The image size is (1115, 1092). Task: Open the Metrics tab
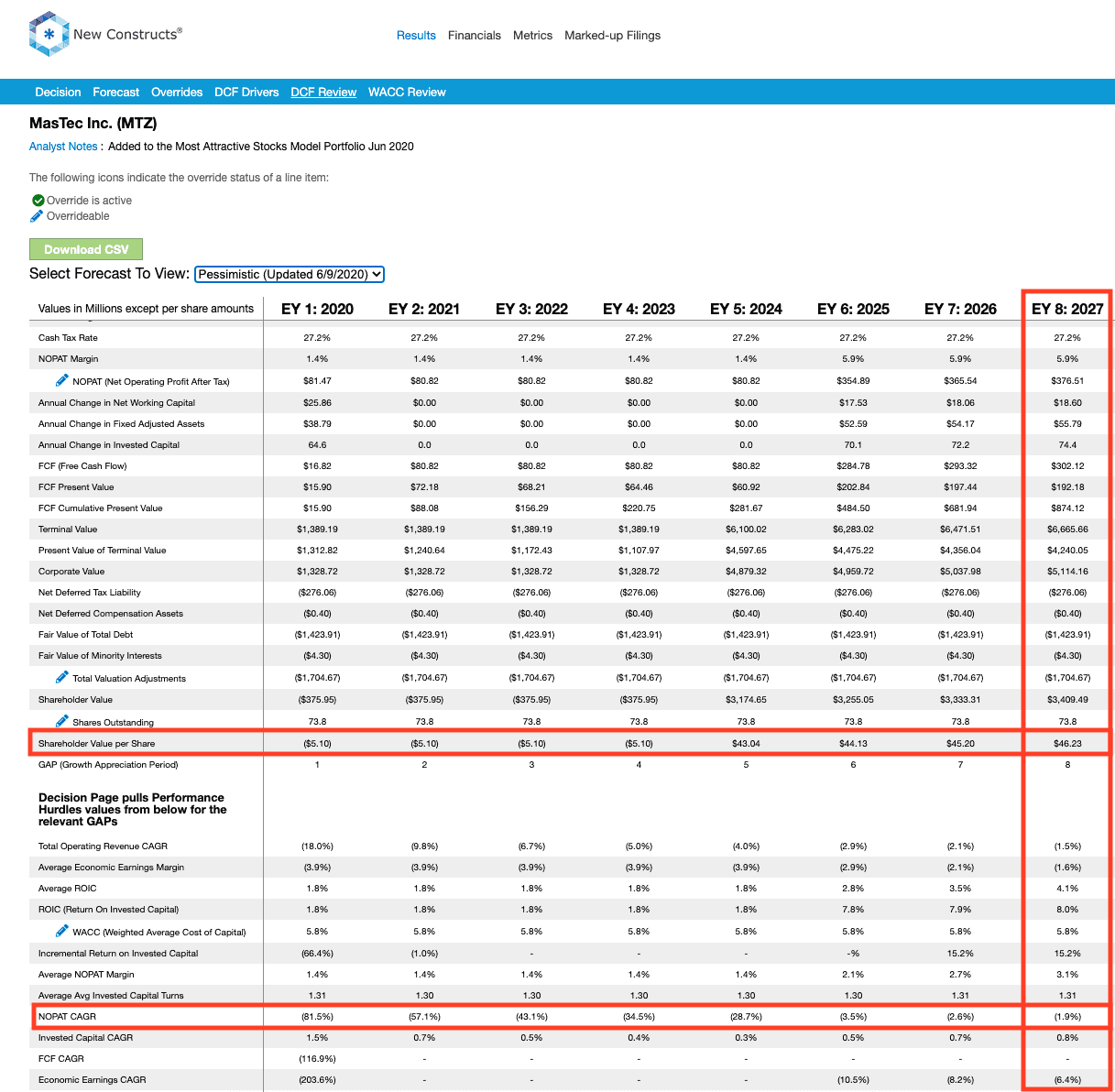(532, 36)
